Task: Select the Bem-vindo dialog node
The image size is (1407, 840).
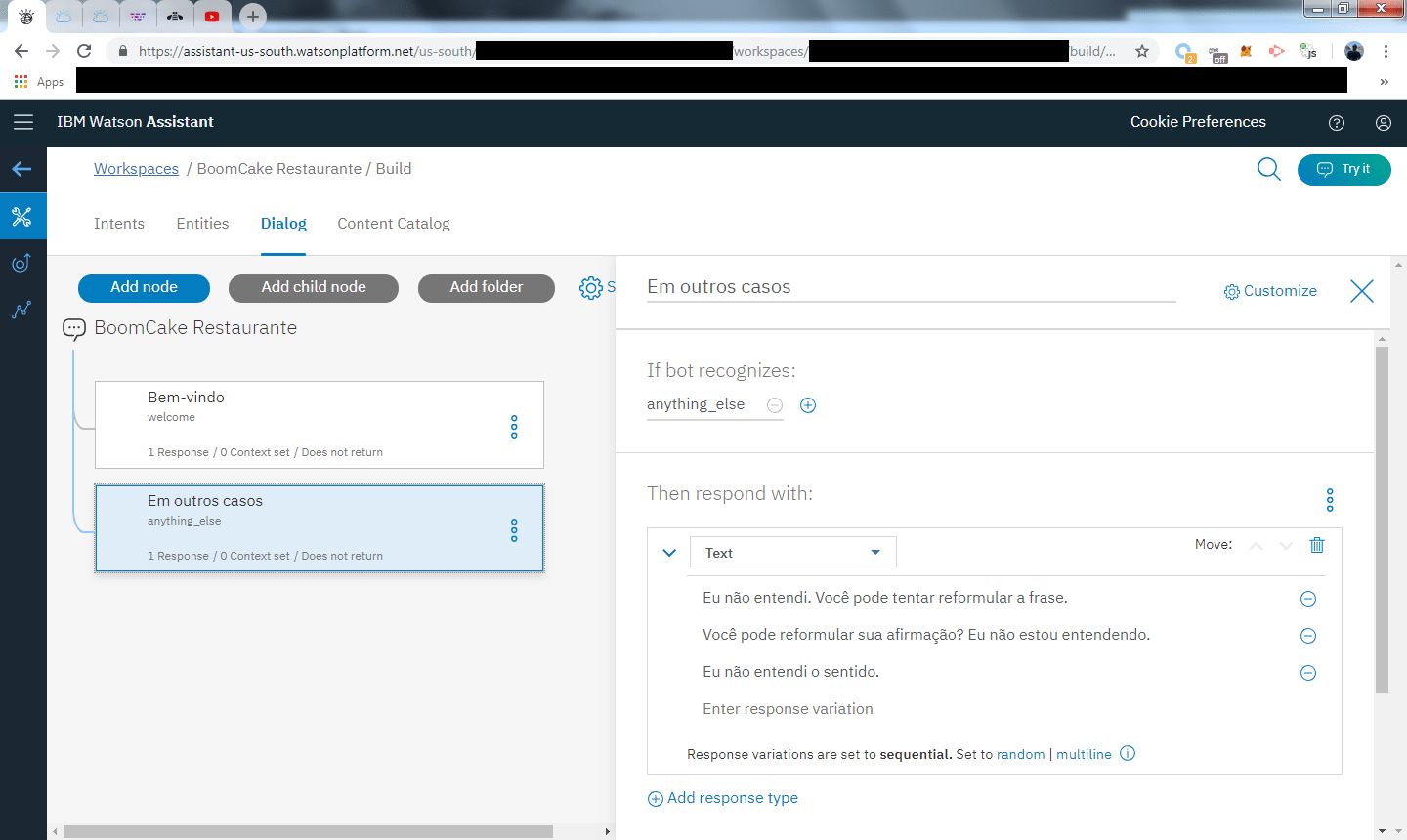Action: [x=320, y=425]
